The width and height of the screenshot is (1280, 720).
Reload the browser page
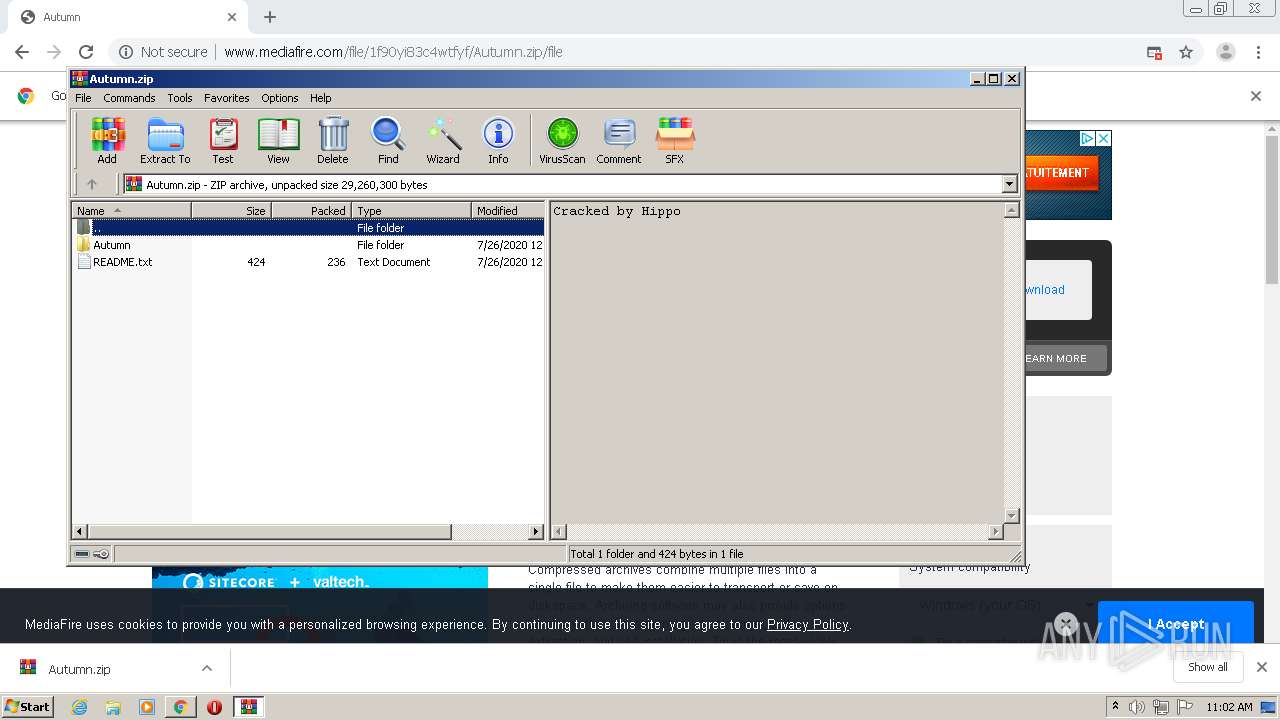pos(86,52)
